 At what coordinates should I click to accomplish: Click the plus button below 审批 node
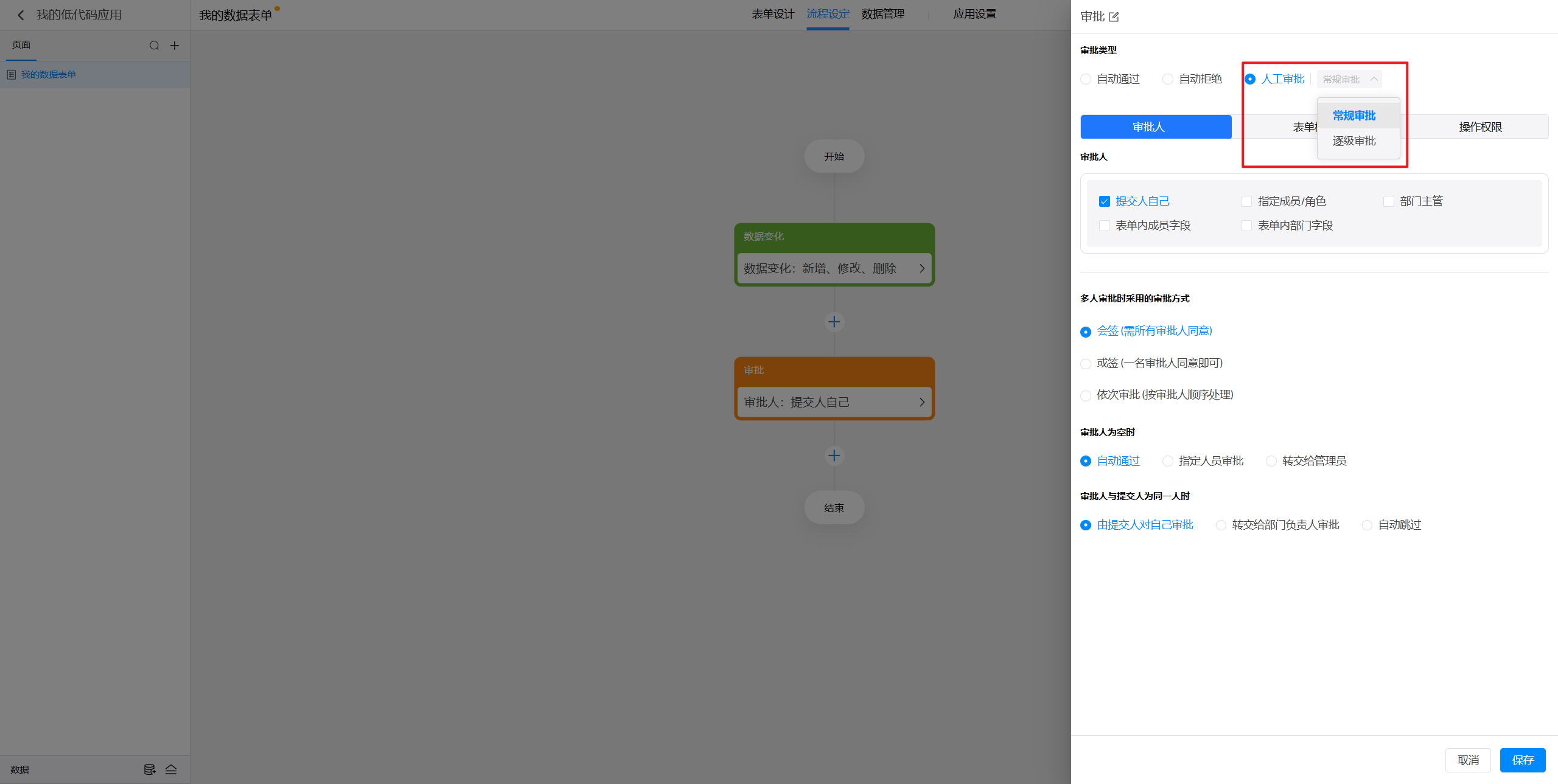pos(834,456)
